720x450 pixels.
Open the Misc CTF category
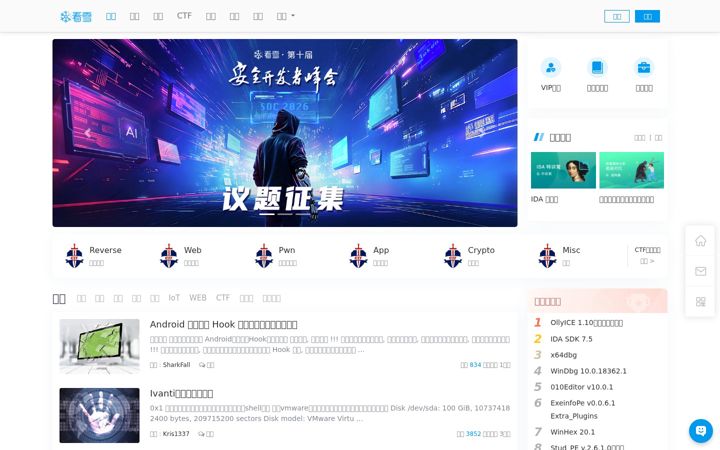(x=571, y=250)
